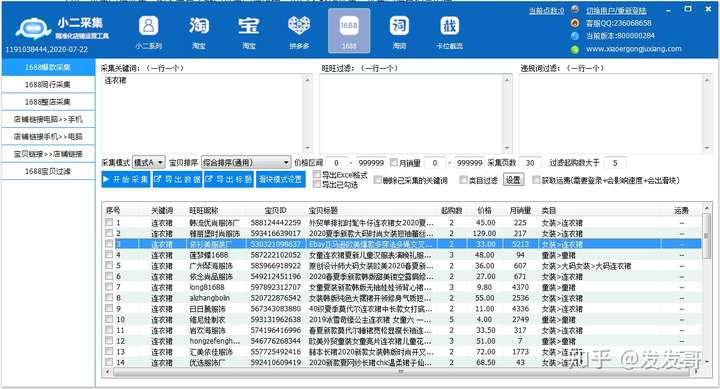The image size is (720, 389).
Task: Toggle the 类目过滤 checkbox
Action: click(x=463, y=180)
